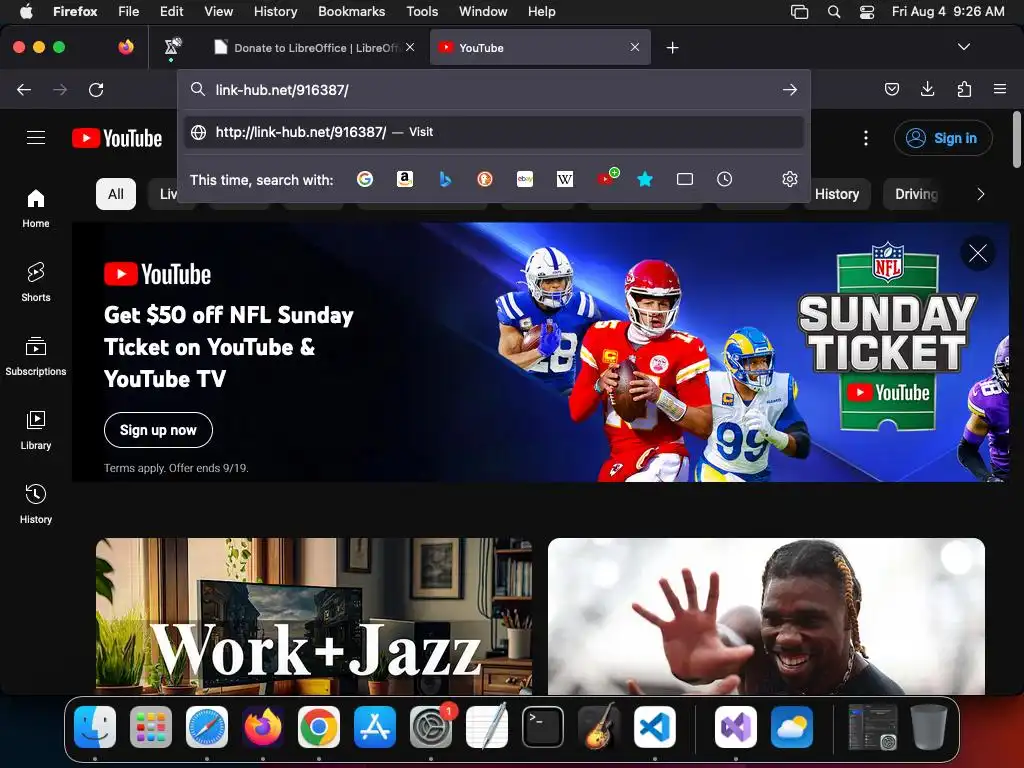Search bookmarks via star icon
The image size is (1024, 768).
(x=645, y=179)
